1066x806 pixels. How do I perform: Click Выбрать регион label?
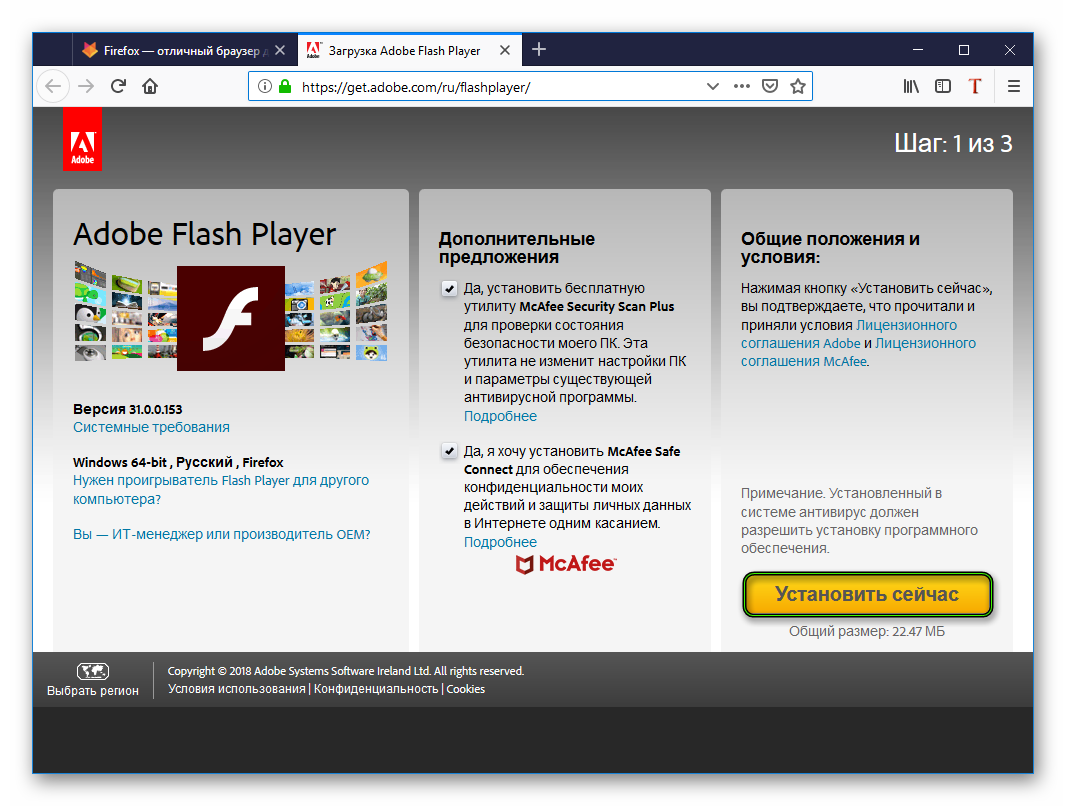(93, 691)
